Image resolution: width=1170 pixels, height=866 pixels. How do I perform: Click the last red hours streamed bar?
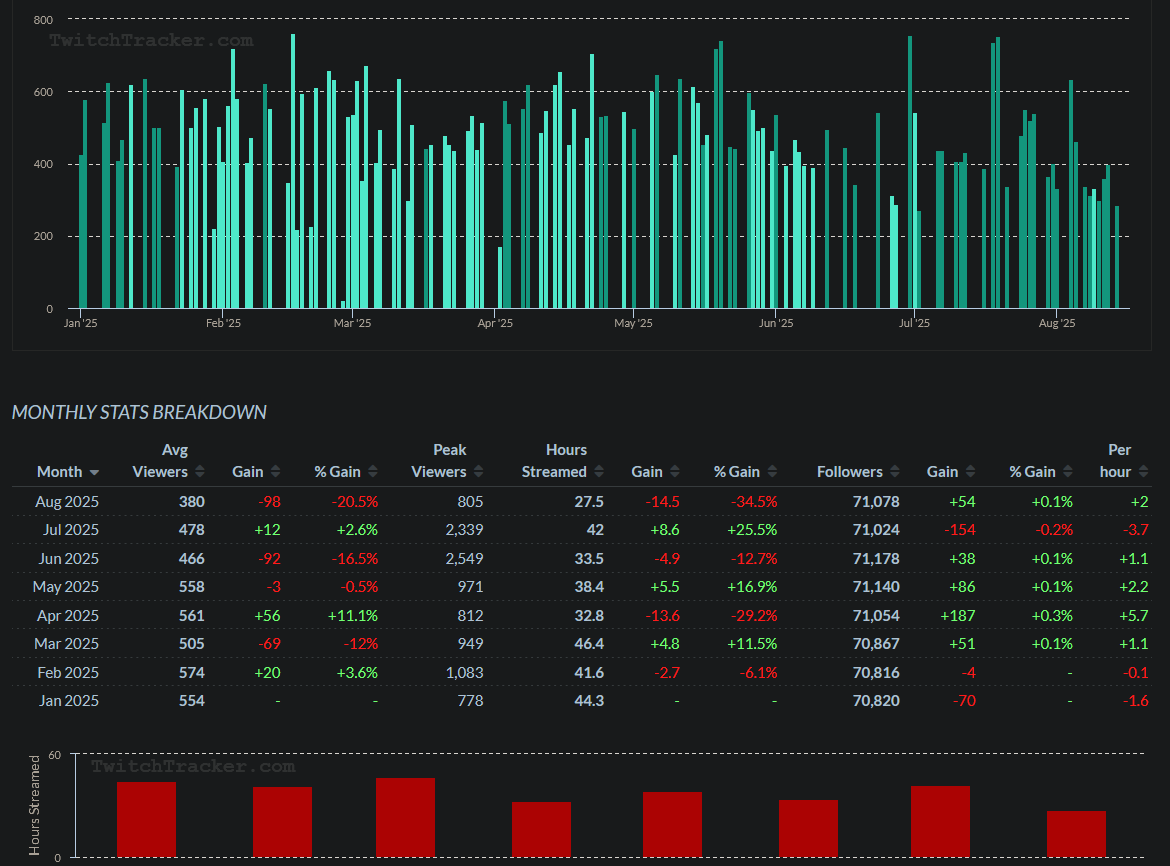(x=1076, y=833)
